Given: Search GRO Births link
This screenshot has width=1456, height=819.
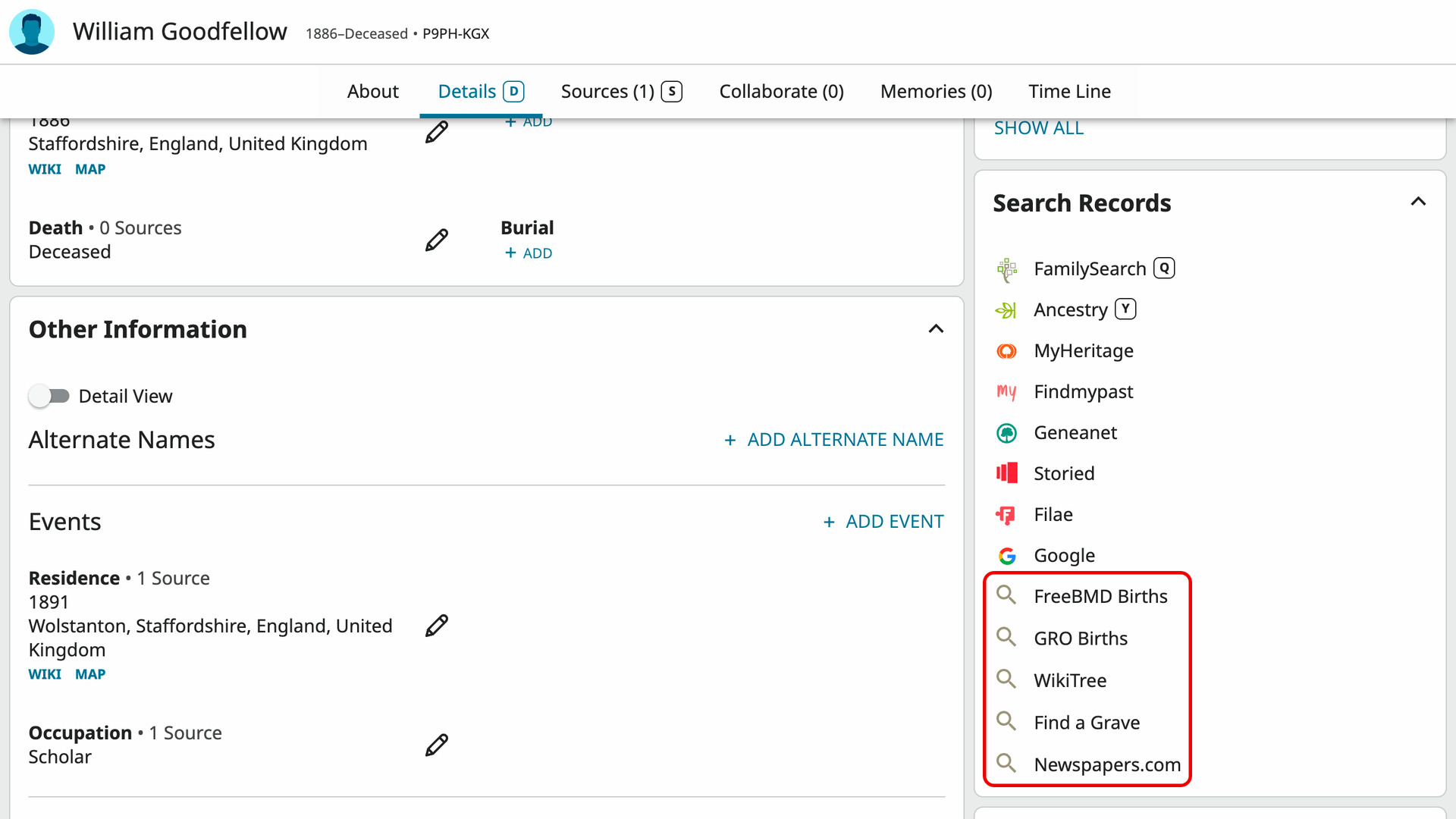Looking at the screenshot, I should click(x=1081, y=639).
